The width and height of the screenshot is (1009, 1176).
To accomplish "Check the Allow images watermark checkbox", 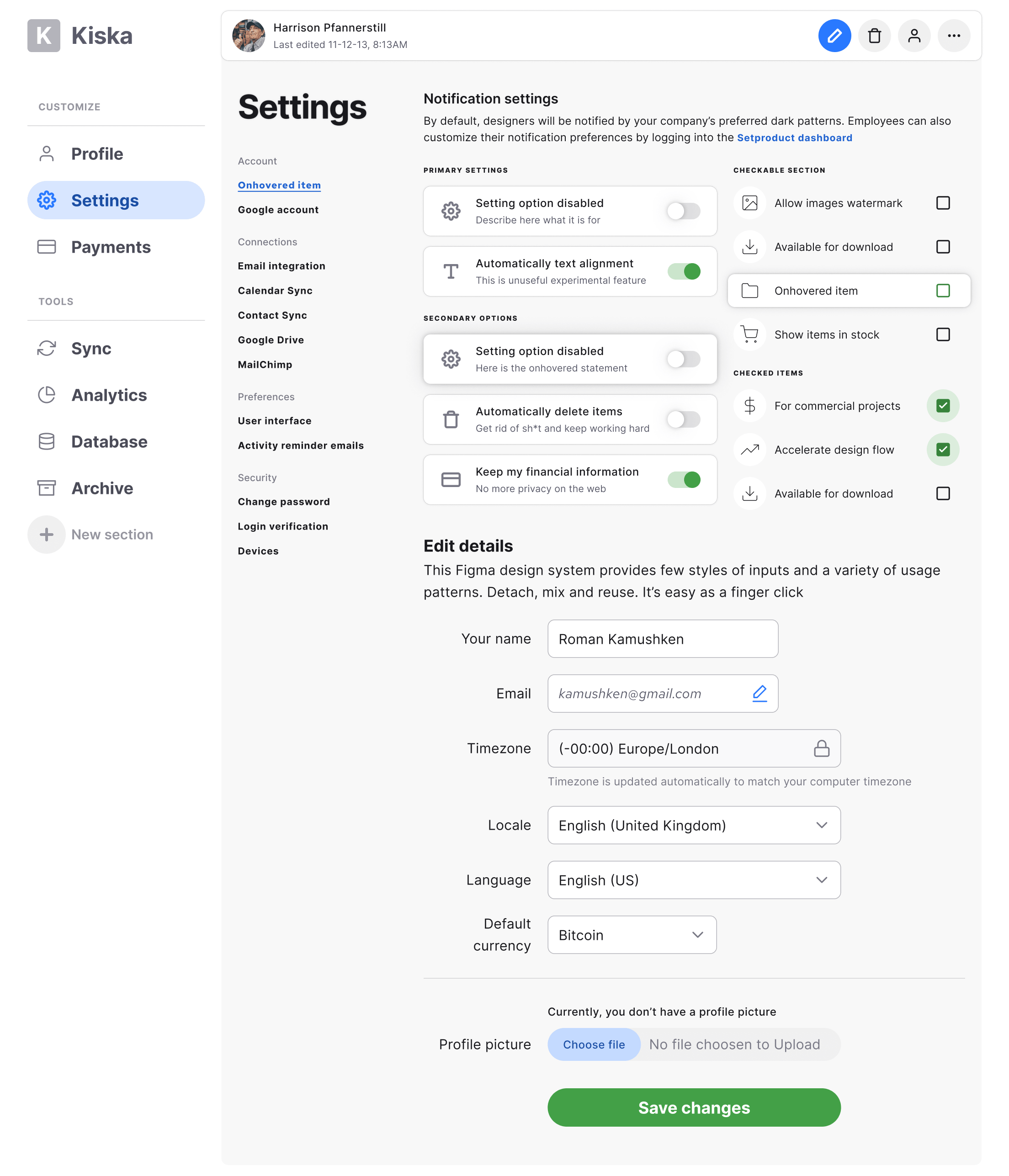I will pos(943,202).
